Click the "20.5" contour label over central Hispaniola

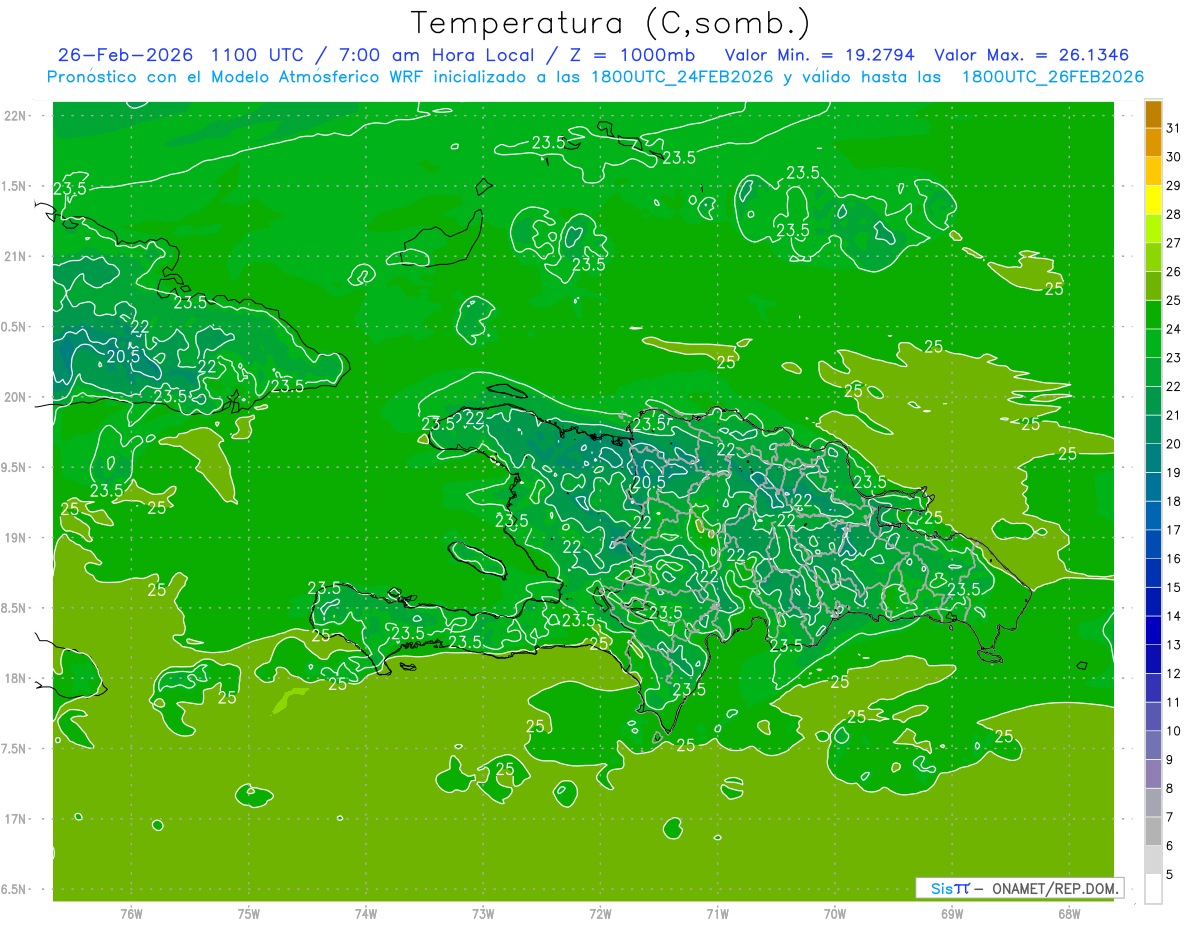coord(649,483)
